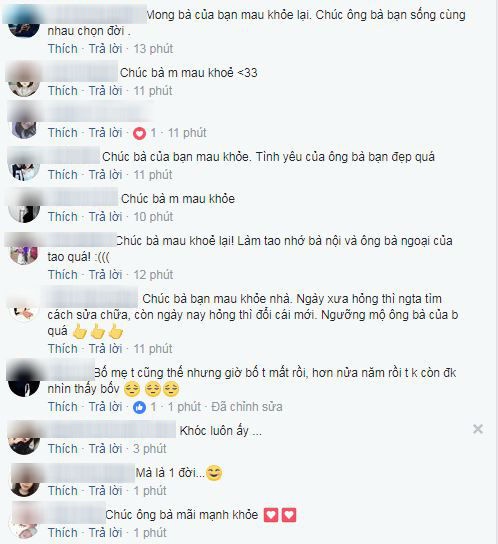The height and width of the screenshot is (544, 498).
Task: Reply to the 'Chúc bà m mau khoẻ <33' comment
Action: [105, 91]
